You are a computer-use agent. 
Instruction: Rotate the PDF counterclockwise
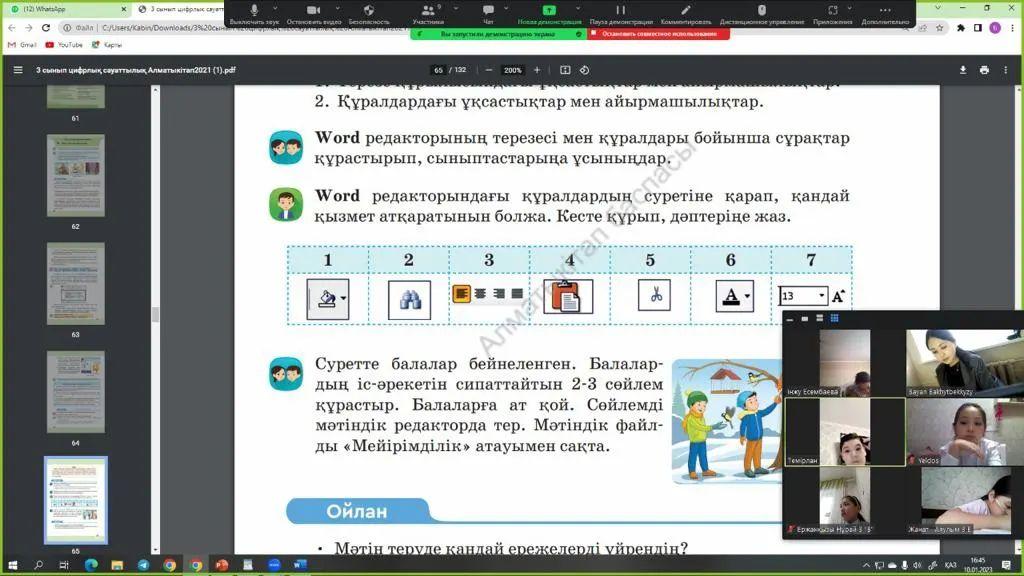[x=584, y=70]
